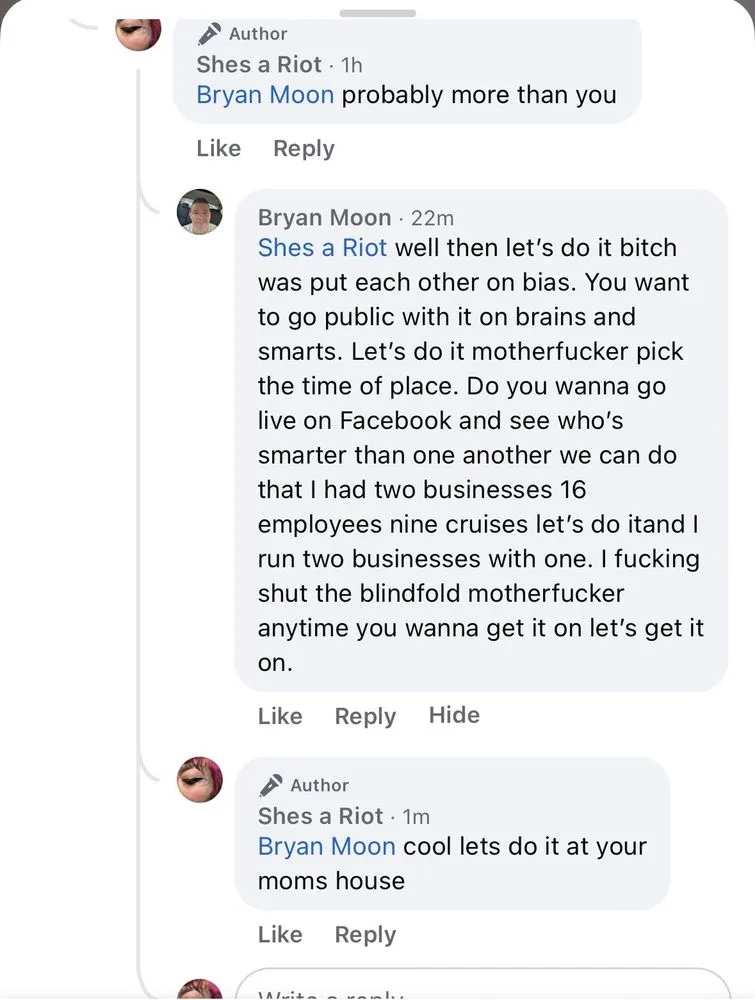Open Shes a Riot name on 1m comment
The width and height of the screenshot is (755, 1000).
(320, 815)
